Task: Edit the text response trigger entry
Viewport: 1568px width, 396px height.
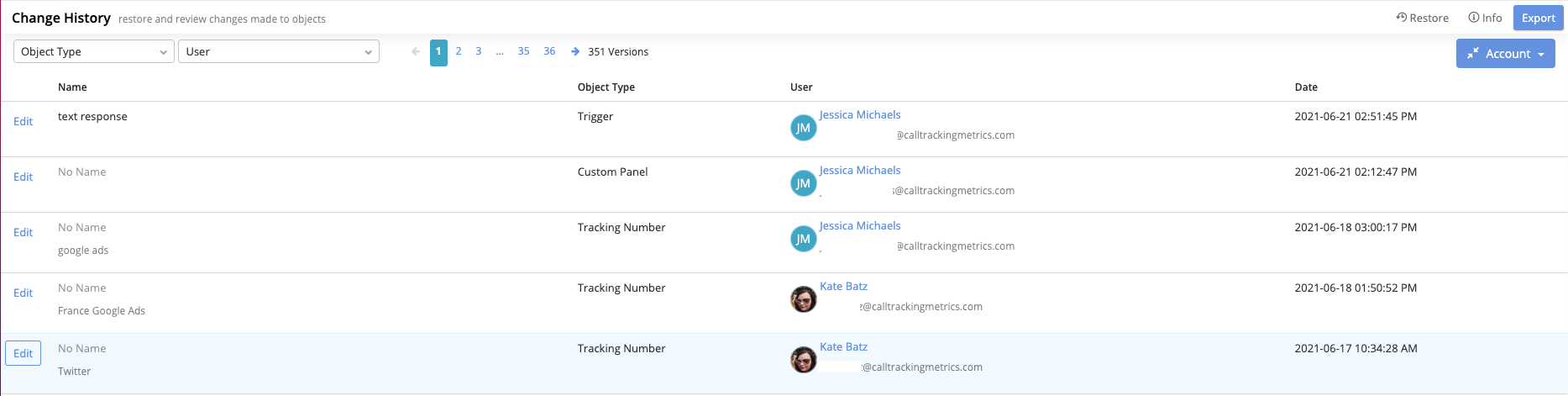Action: [24, 121]
